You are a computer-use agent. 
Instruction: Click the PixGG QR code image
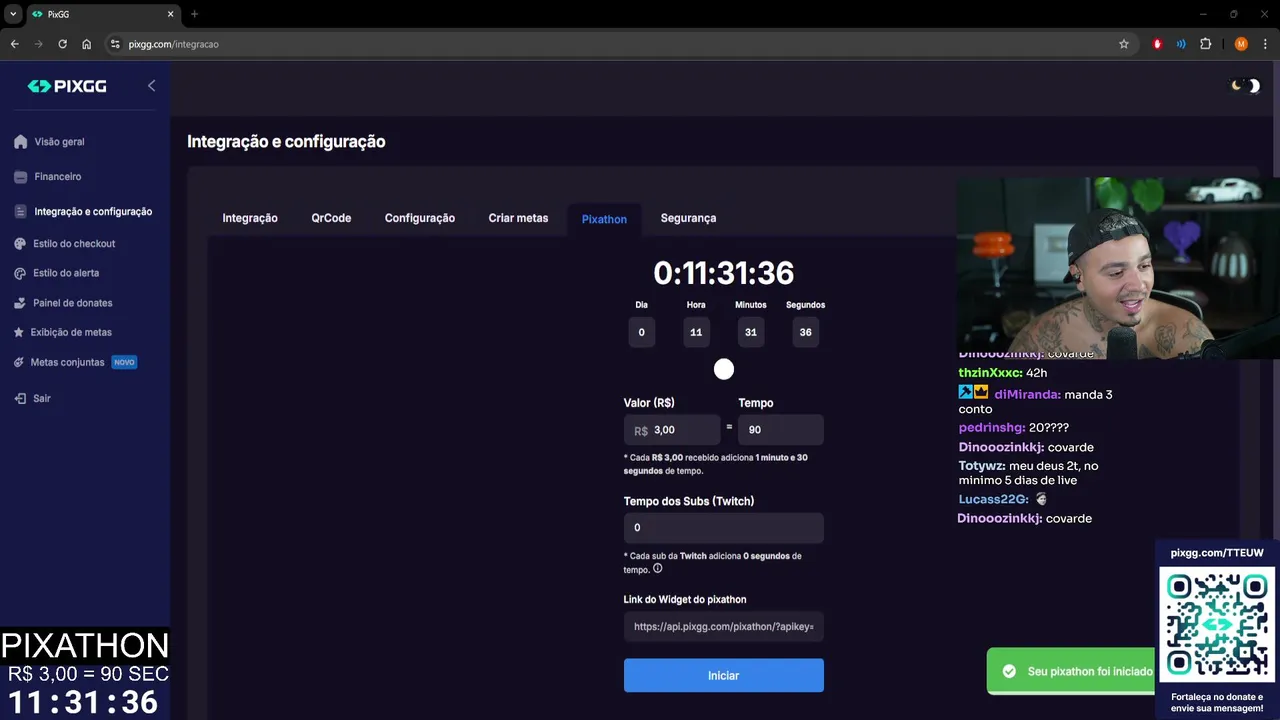point(1217,626)
